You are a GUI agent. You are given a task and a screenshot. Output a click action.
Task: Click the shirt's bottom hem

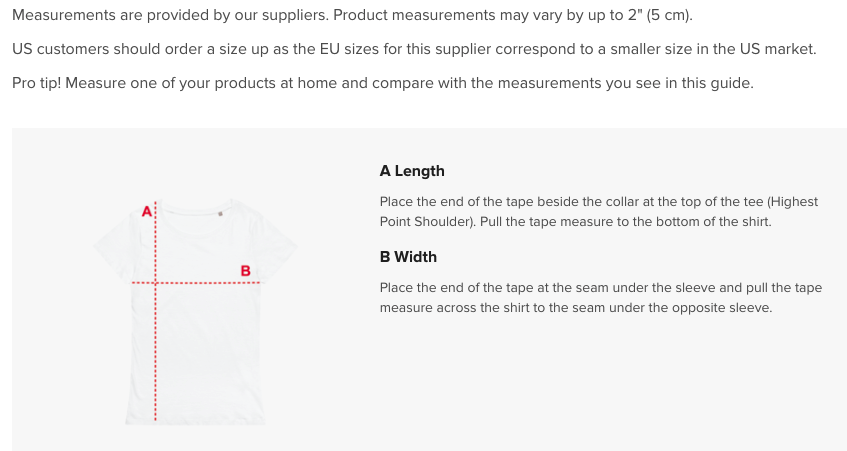click(x=195, y=421)
